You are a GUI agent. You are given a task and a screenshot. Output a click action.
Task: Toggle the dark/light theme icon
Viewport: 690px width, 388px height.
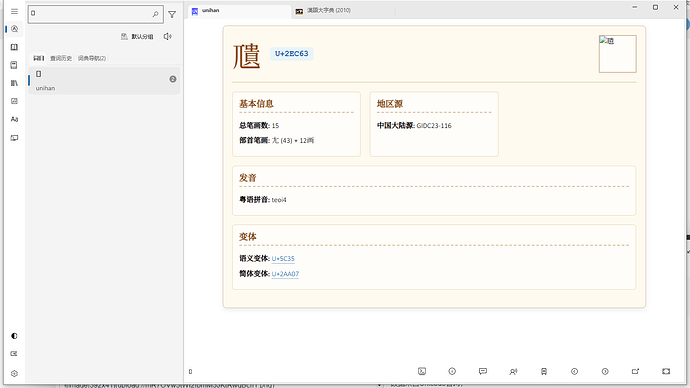pos(15,336)
